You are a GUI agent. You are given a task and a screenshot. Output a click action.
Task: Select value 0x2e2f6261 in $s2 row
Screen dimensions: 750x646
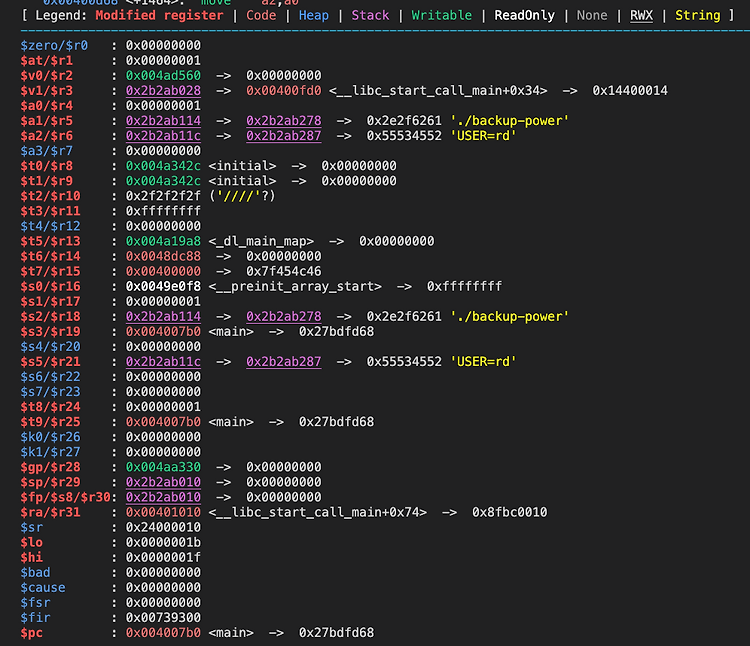[x=404, y=317]
